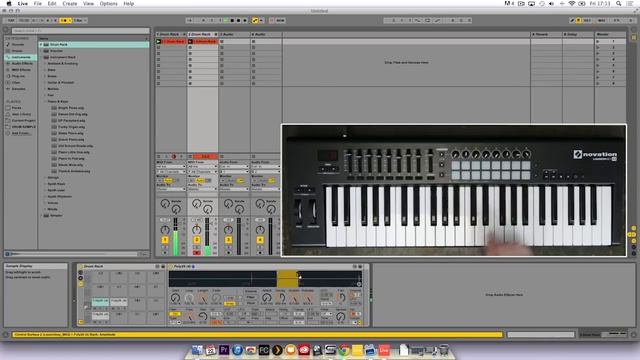
Task: Start playback with the green Play button
Action: click(226, 20)
